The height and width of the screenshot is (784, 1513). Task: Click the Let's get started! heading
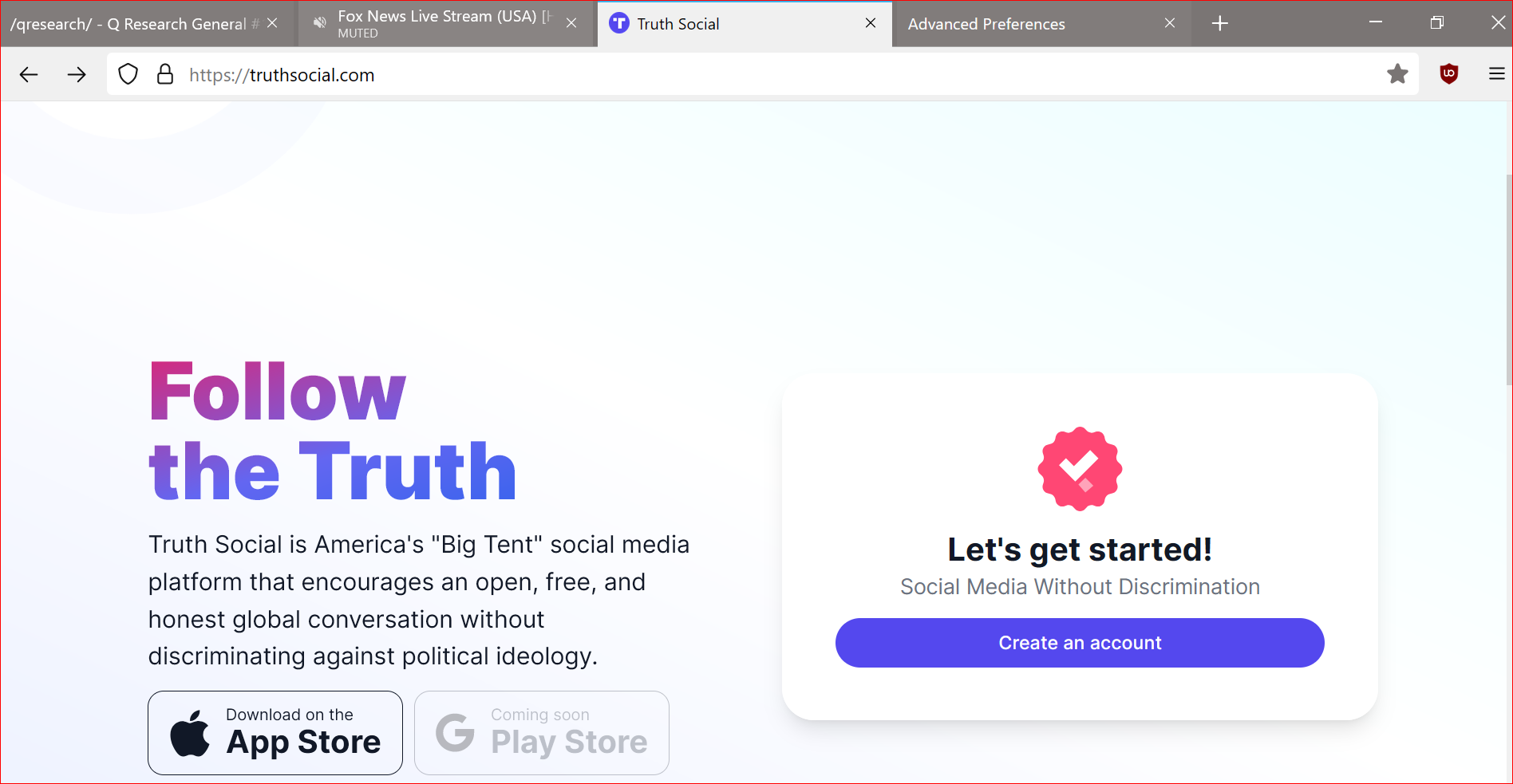pos(1080,550)
